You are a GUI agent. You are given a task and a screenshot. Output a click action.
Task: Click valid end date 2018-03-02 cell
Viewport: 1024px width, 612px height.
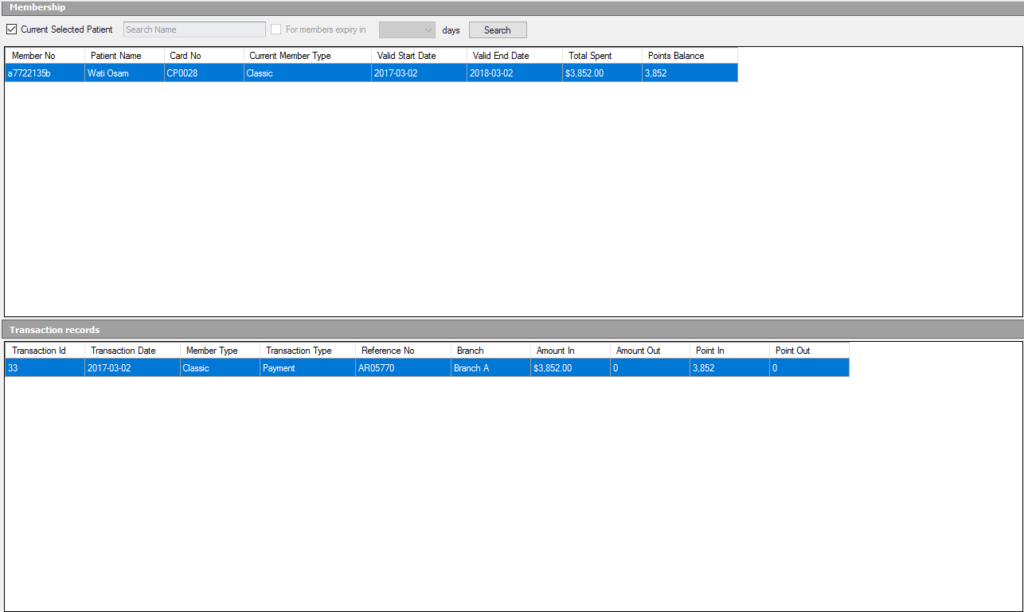click(x=515, y=73)
